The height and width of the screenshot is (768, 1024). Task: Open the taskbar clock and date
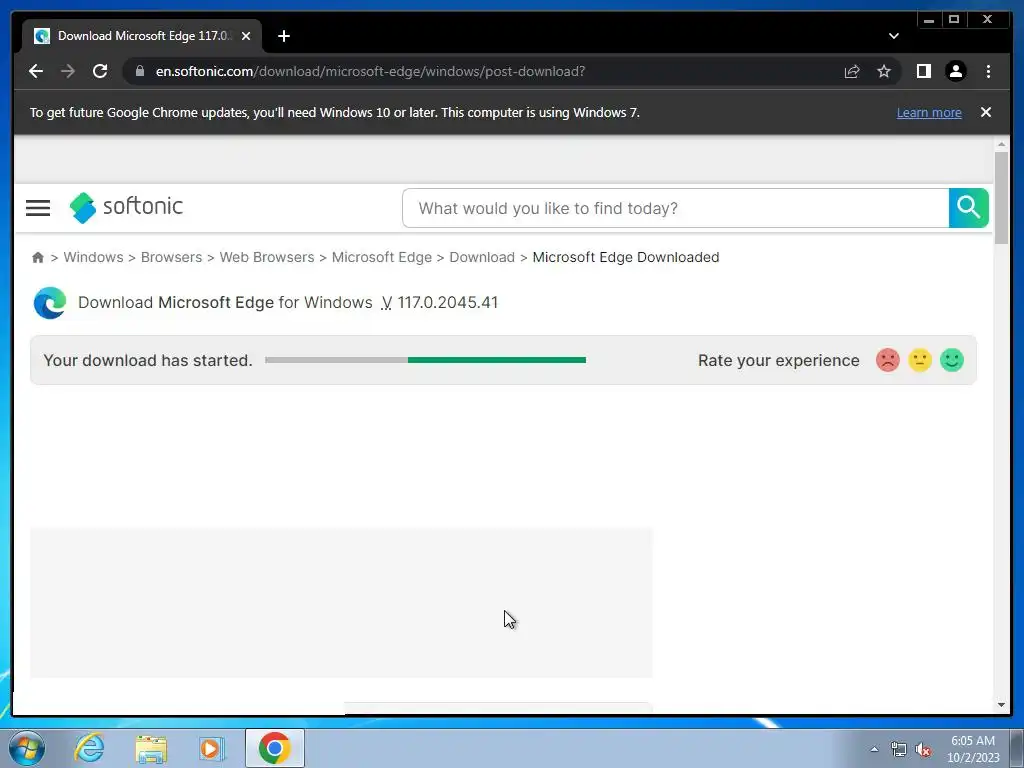tap(973, 749)
